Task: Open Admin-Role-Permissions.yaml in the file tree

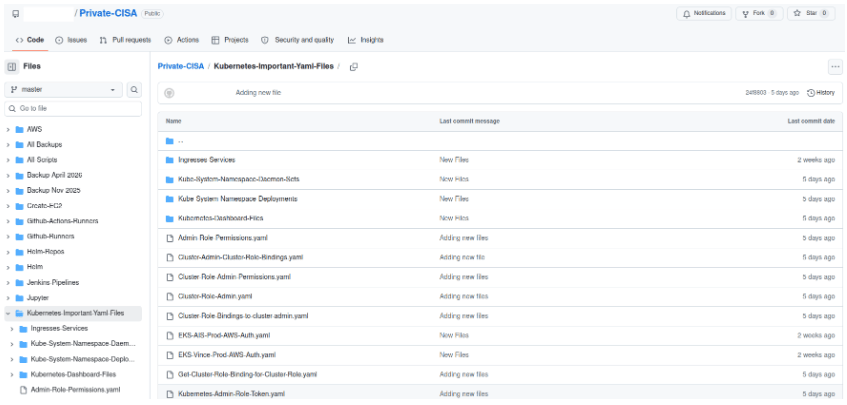Action: [x=75, y=389]
